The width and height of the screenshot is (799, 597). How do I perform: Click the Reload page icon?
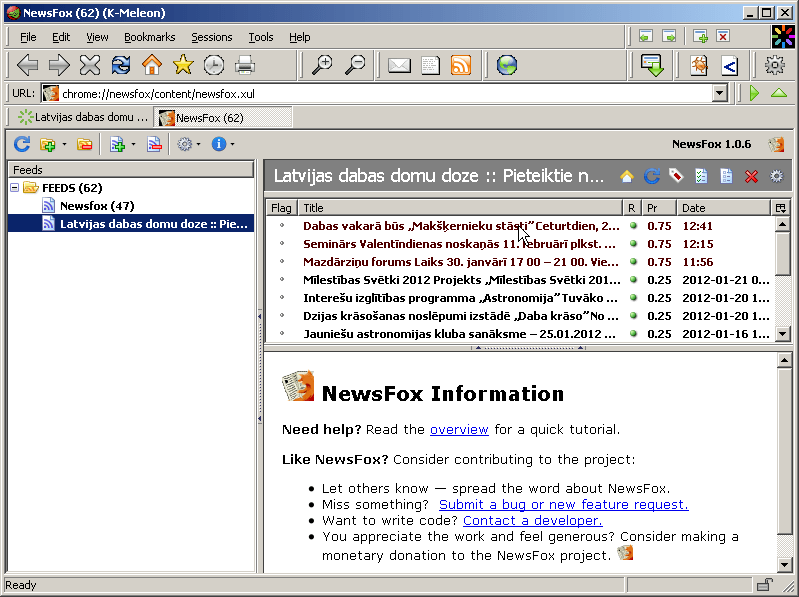(x=121, y=65)
